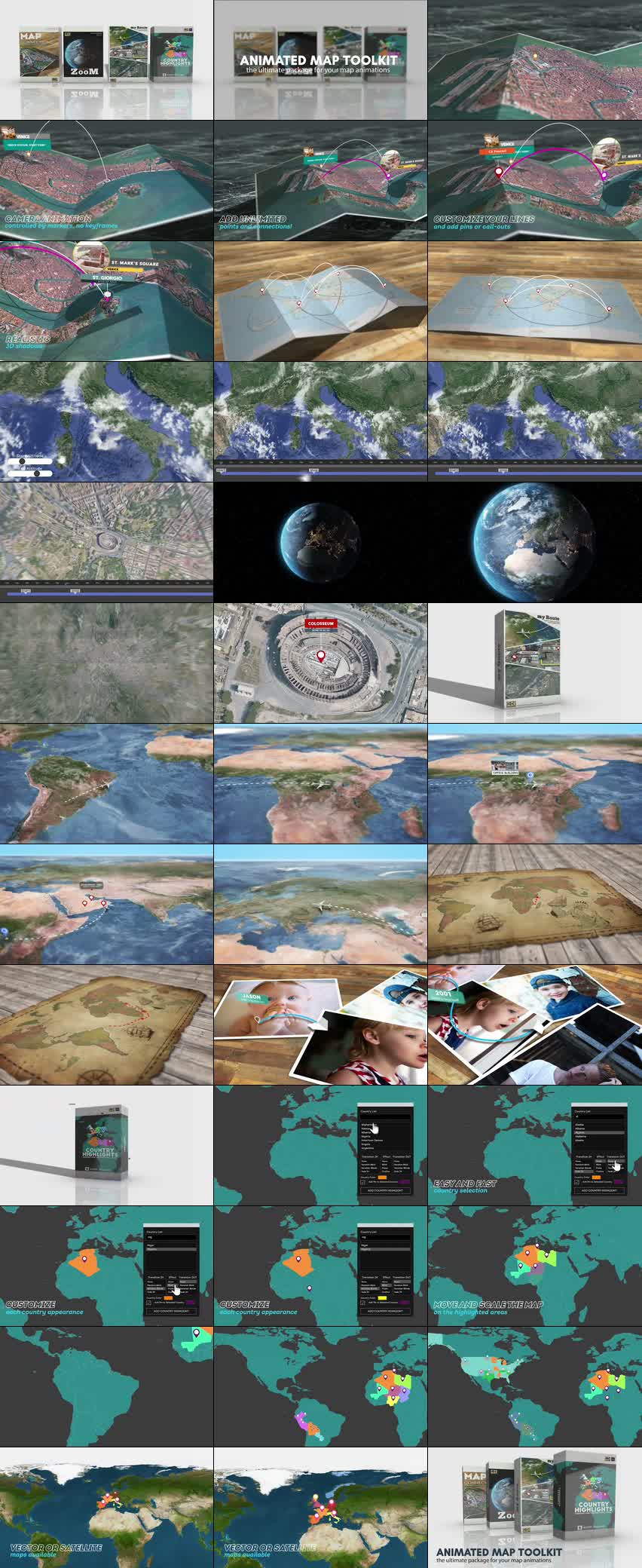Select the 'EASY AND FAST country selection' frame
Screen dimensions: 642x1568
pyautogui.click(x=535, y=1146)
